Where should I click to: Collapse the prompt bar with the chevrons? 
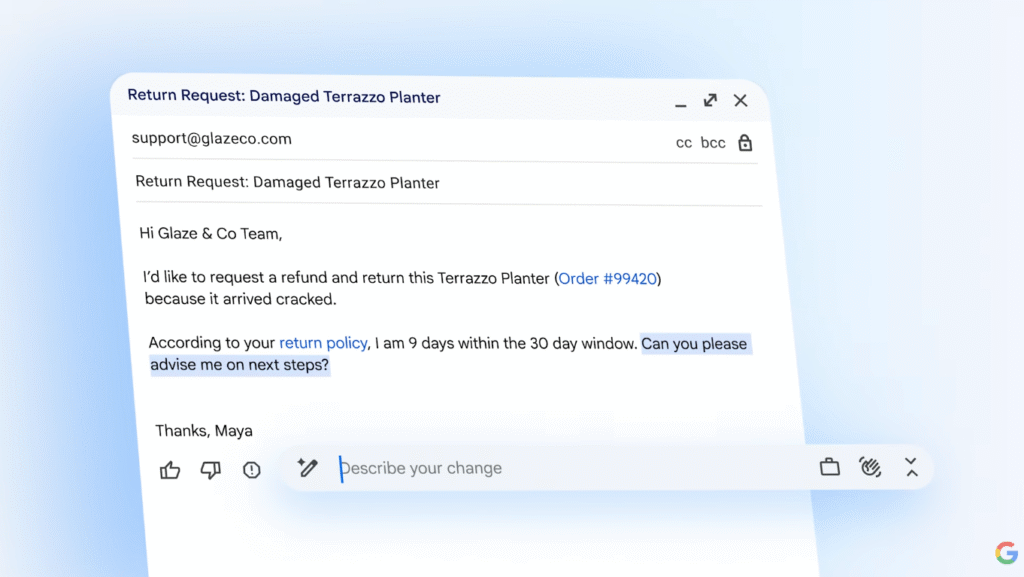[x=911, y=467]
